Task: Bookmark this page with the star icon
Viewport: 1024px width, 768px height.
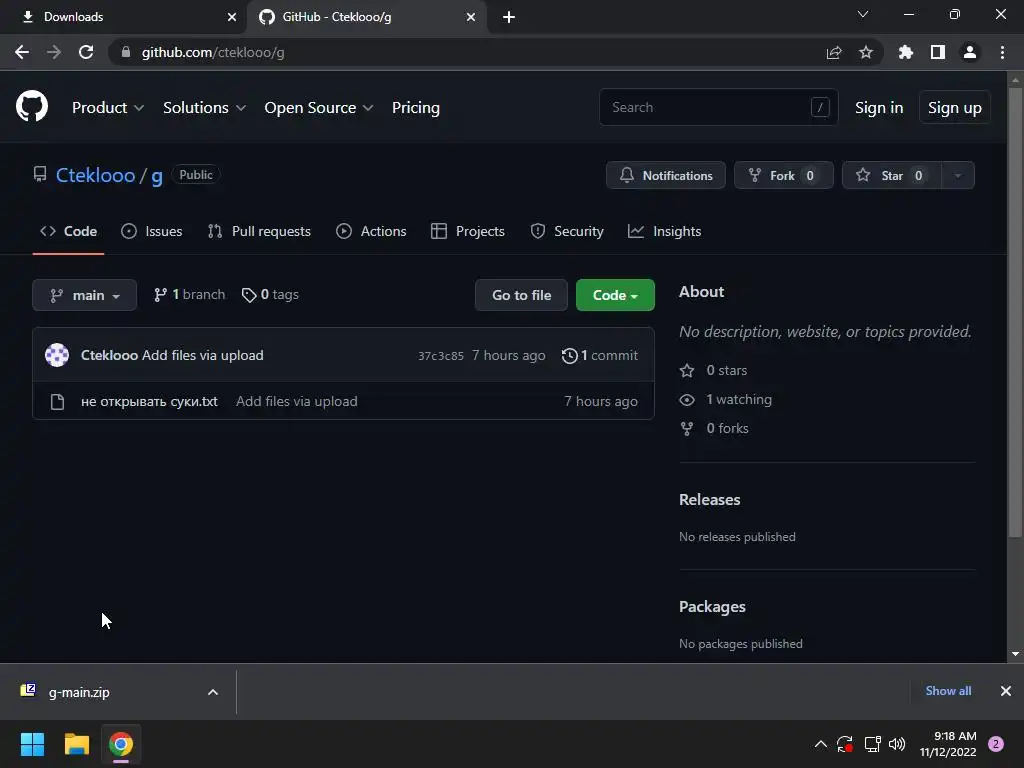Action: [866, 52]
